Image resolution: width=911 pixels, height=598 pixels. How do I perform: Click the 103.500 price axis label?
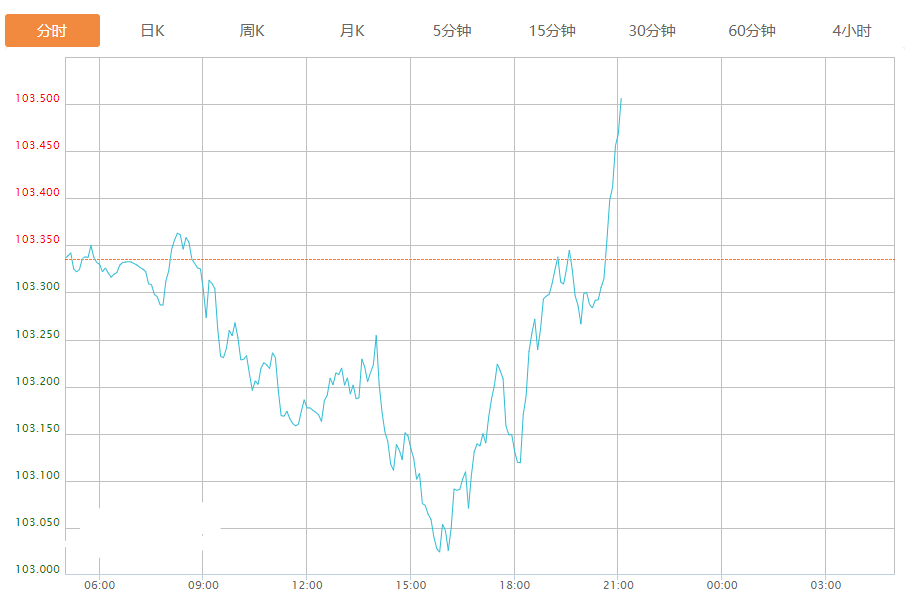point(37,99)
